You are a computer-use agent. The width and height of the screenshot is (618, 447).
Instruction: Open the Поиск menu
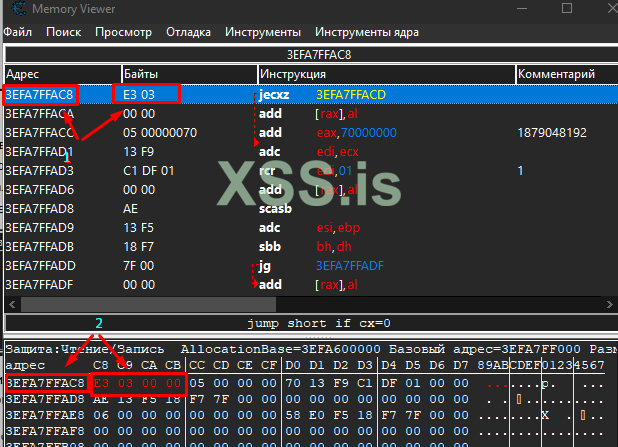coord(63,32)
